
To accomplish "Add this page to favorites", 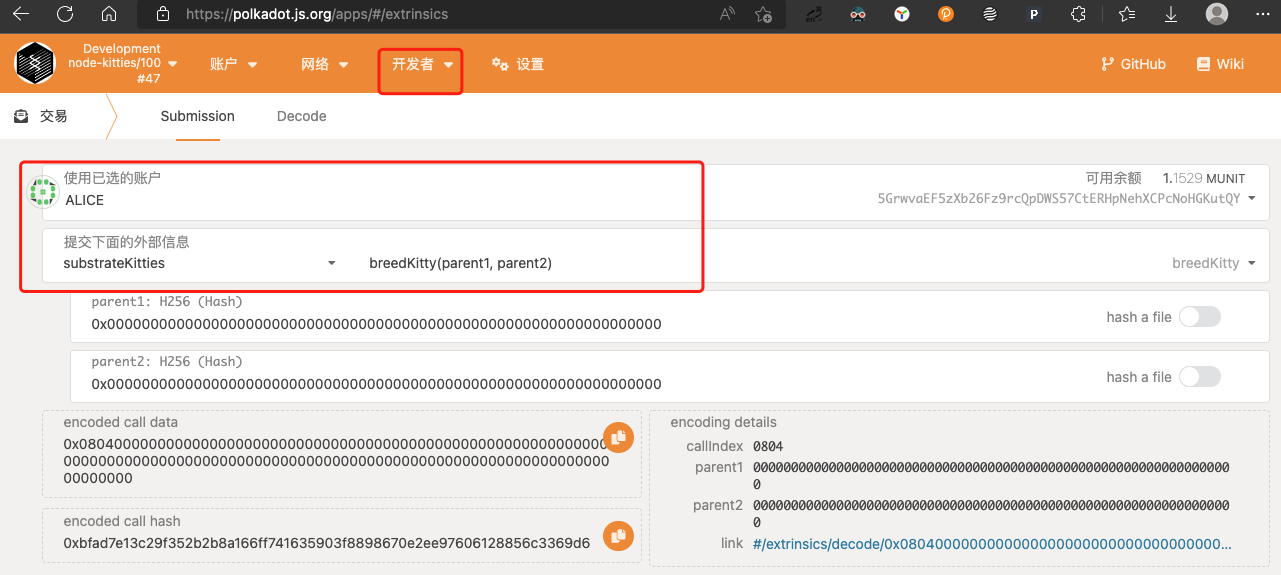I will pos(763,14).
